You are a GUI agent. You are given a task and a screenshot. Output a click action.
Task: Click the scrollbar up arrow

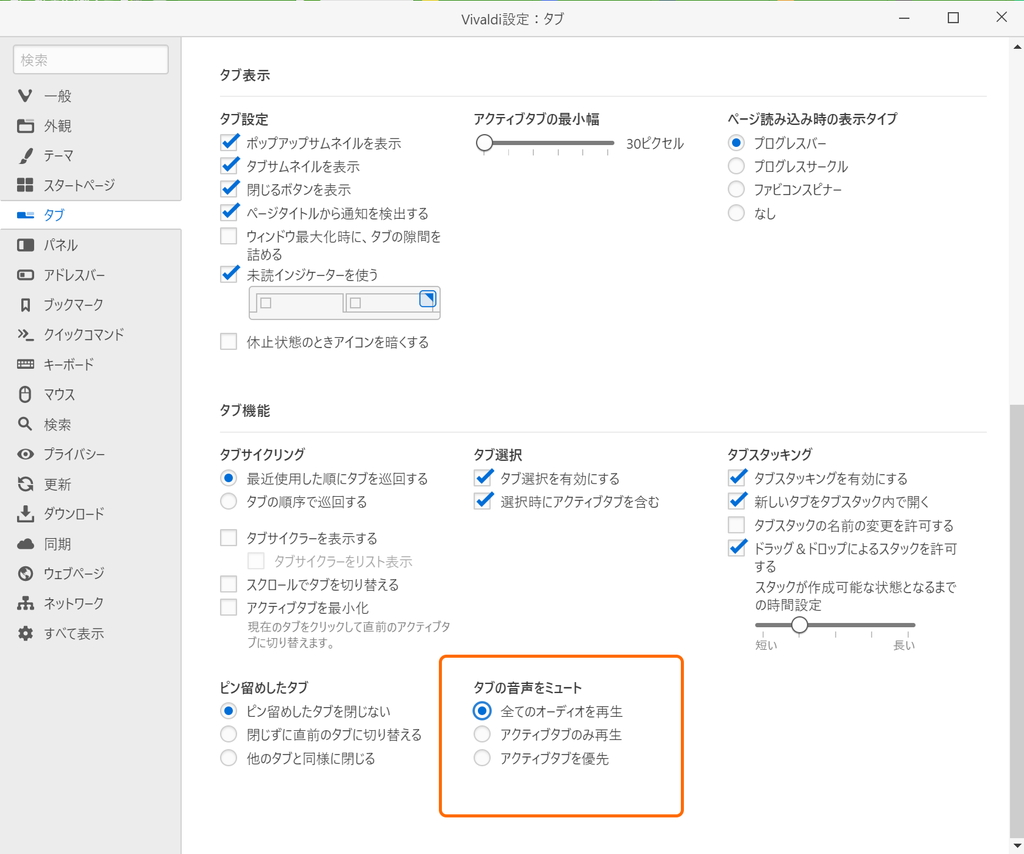pyautogui.click(x=1017, y=46)
